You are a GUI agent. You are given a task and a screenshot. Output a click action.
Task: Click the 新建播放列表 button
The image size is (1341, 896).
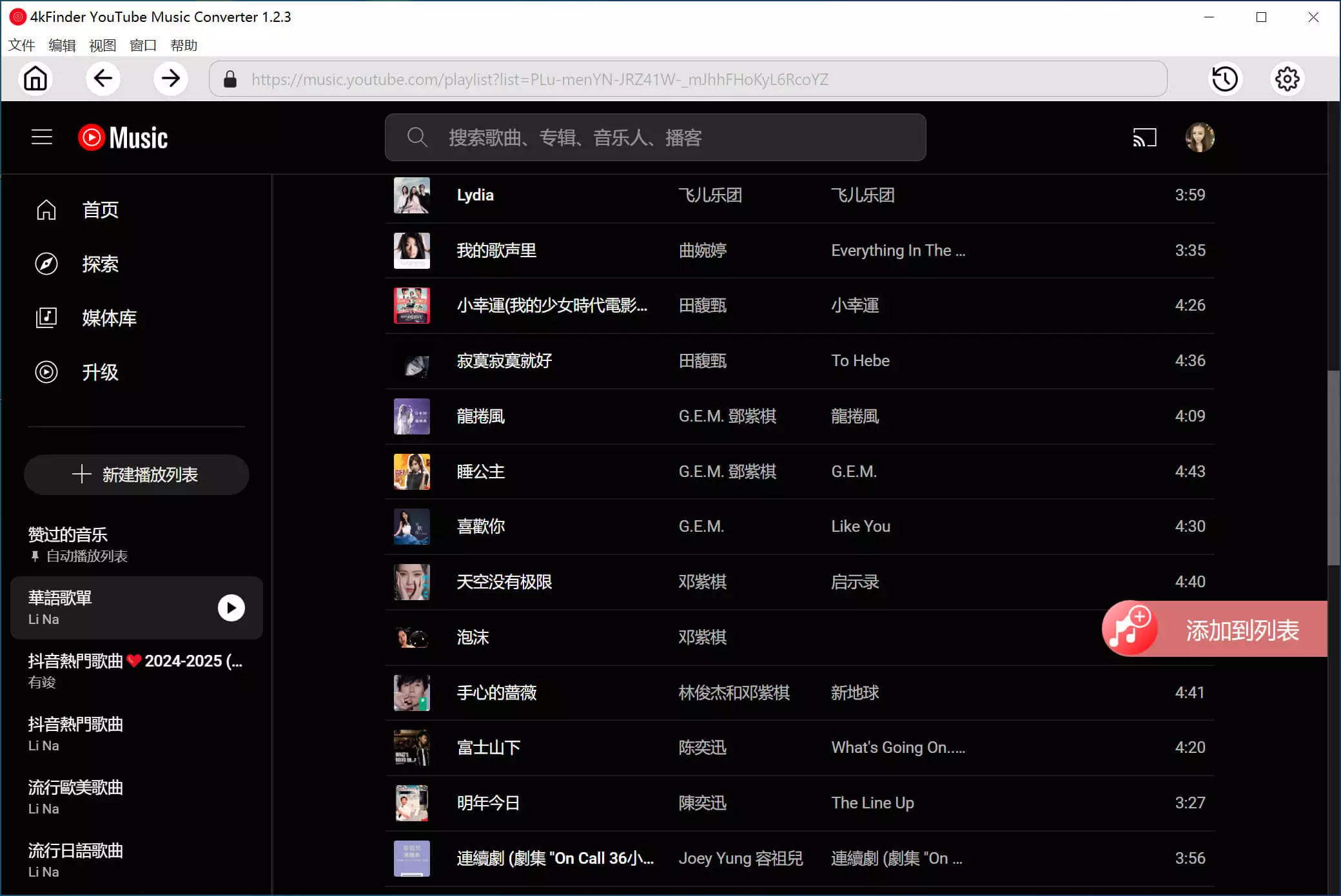pyautogui.click(x=136, y=474)
